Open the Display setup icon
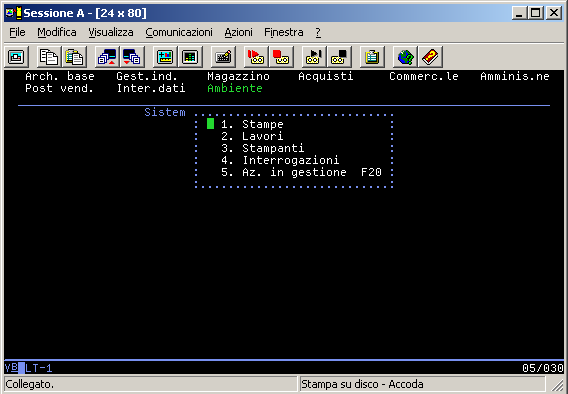The image size is (568, 394). [x=165, y=57]
